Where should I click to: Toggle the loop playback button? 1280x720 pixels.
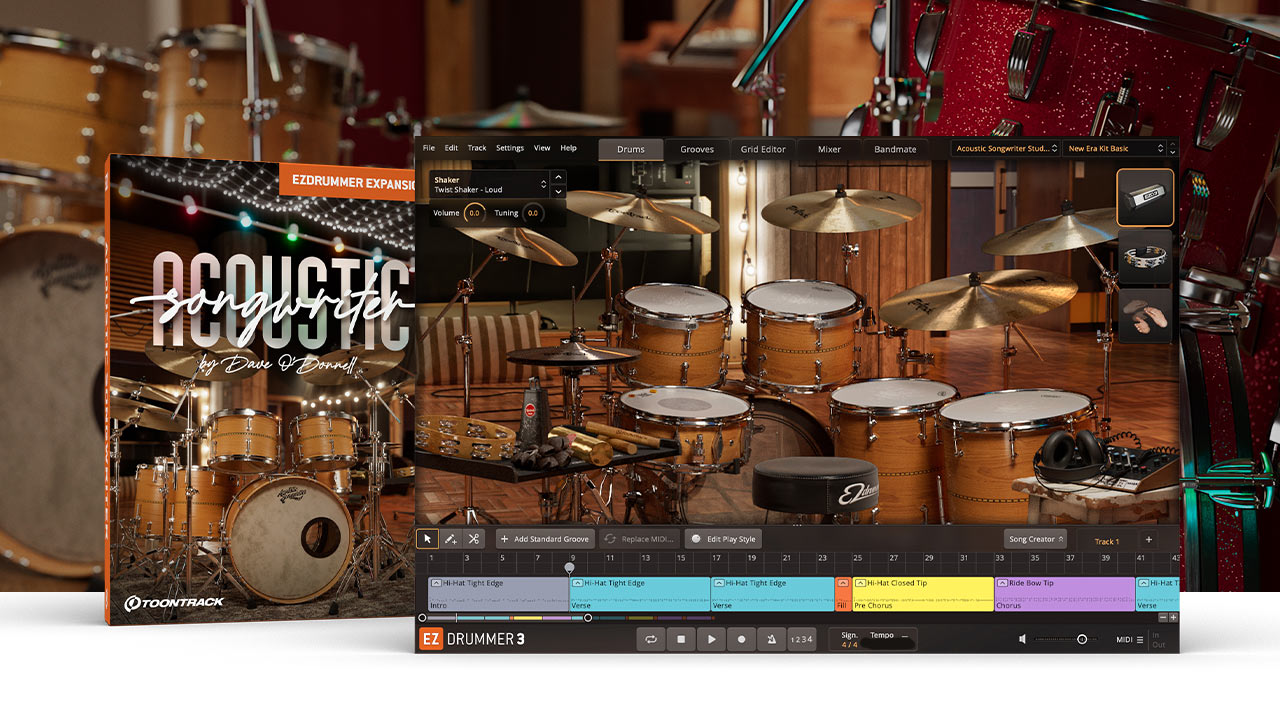[x=651, y=639]
